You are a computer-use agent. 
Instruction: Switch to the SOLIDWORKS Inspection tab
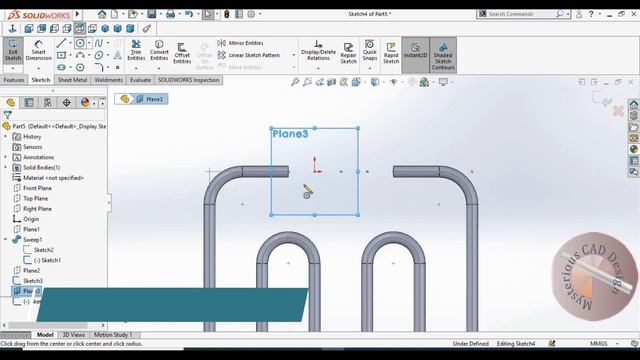click(189, 80)
